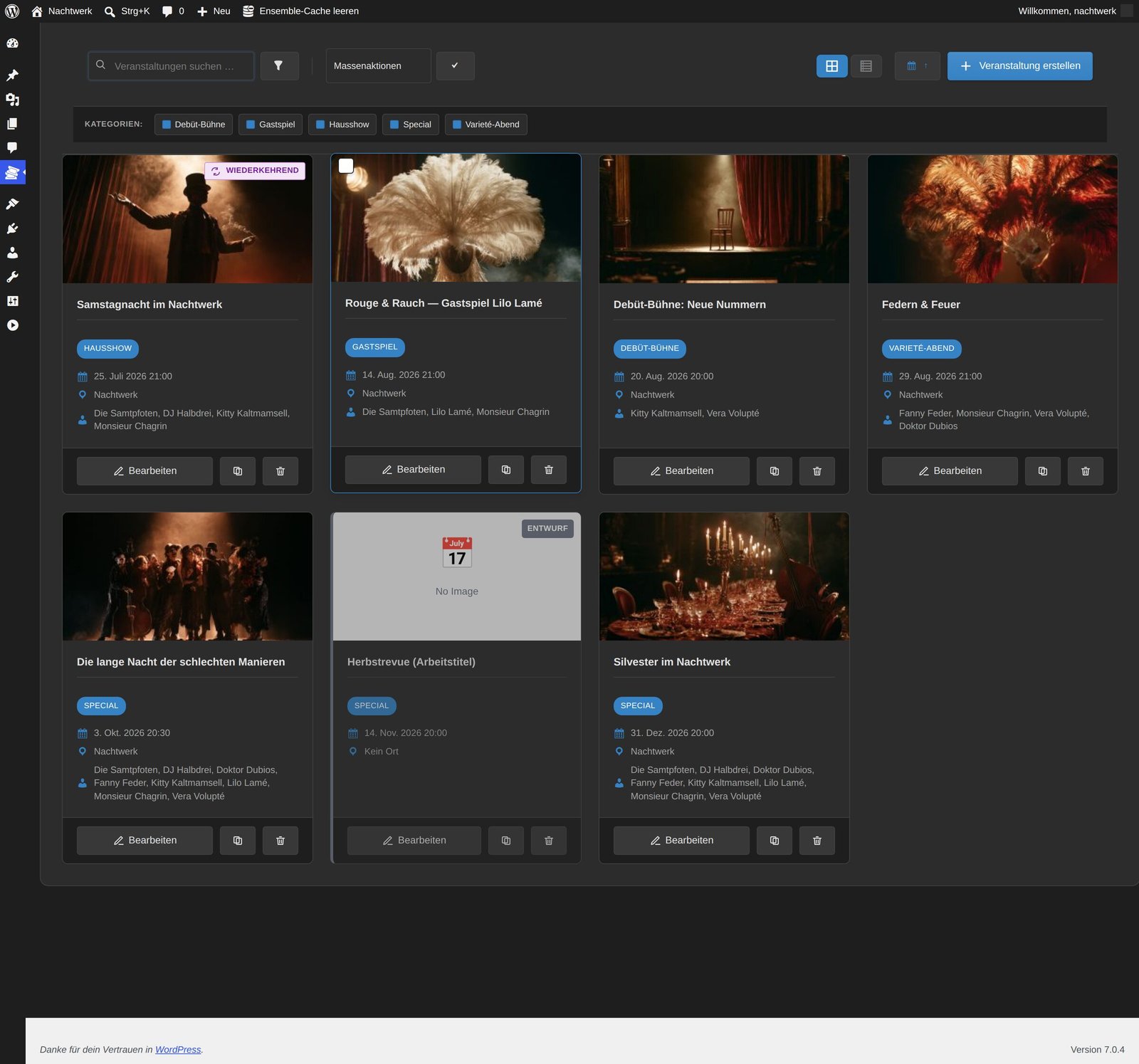Open the Pages sidebar icon
This screenshot has height=1064, width=1139.
pos(12,124)
